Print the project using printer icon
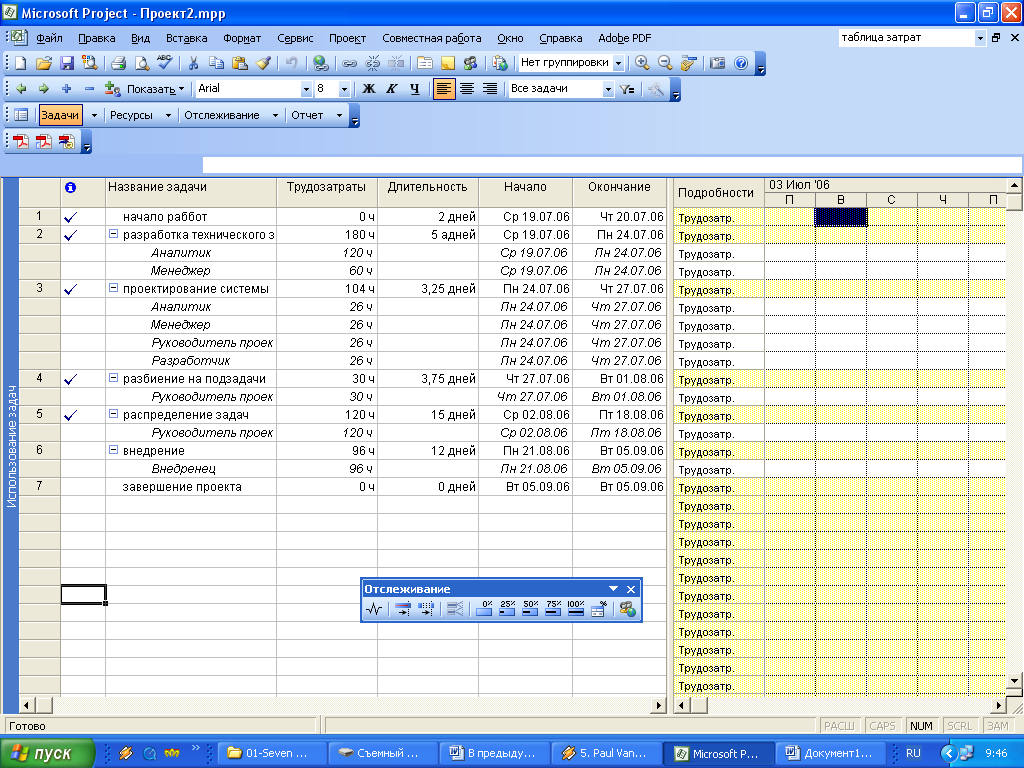The width and height of the screenshot is (1024, 768). pyautogui.click(x=118, y=63)
